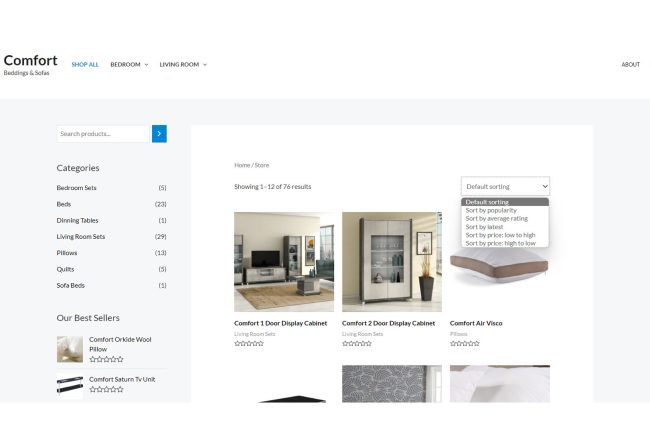
Task: Open Comfort Orkide Wool Pillow thumbnail
Action: tap(70, 349)
